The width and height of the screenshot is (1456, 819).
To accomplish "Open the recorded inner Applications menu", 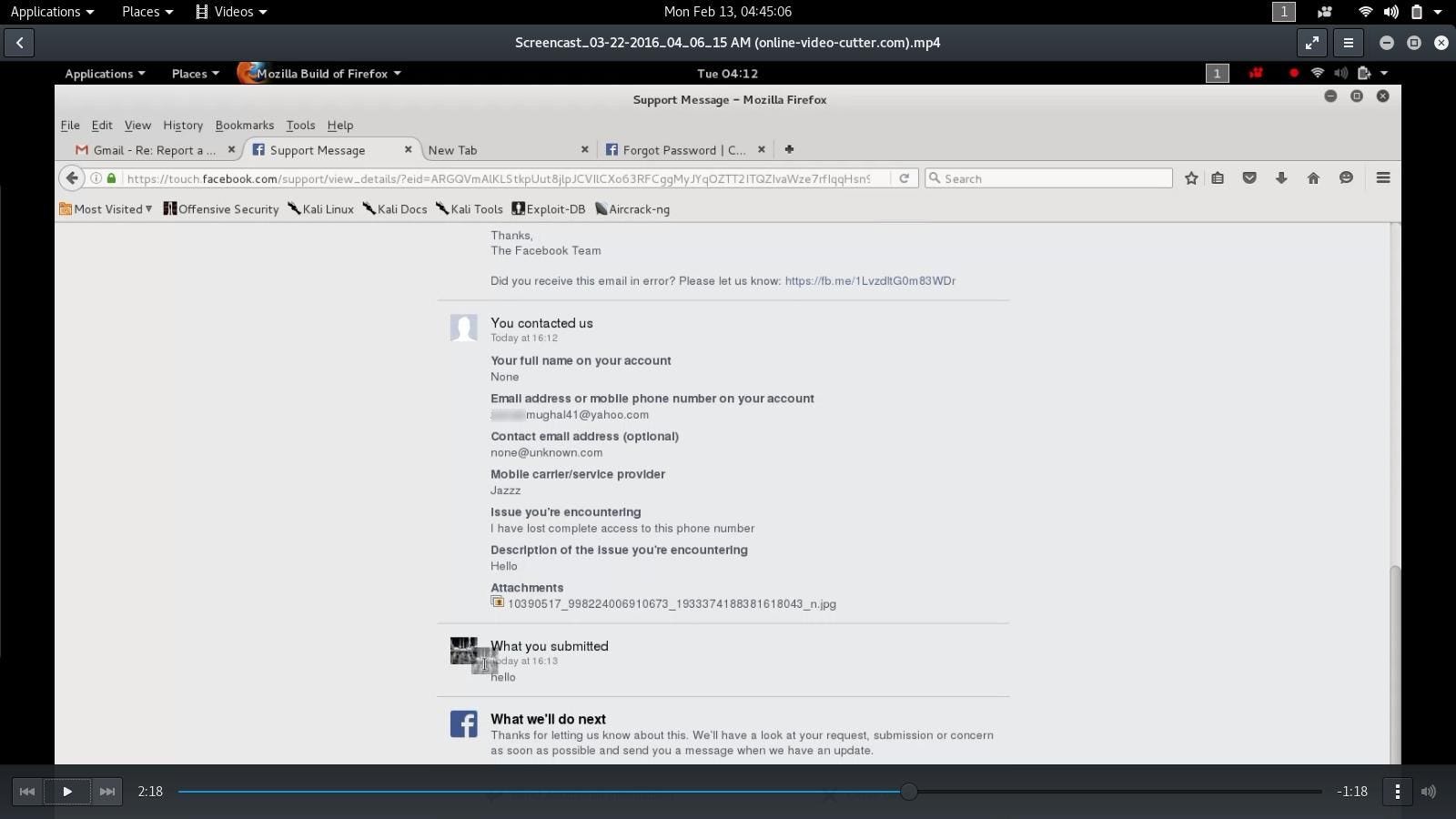I will click(105, 74).
